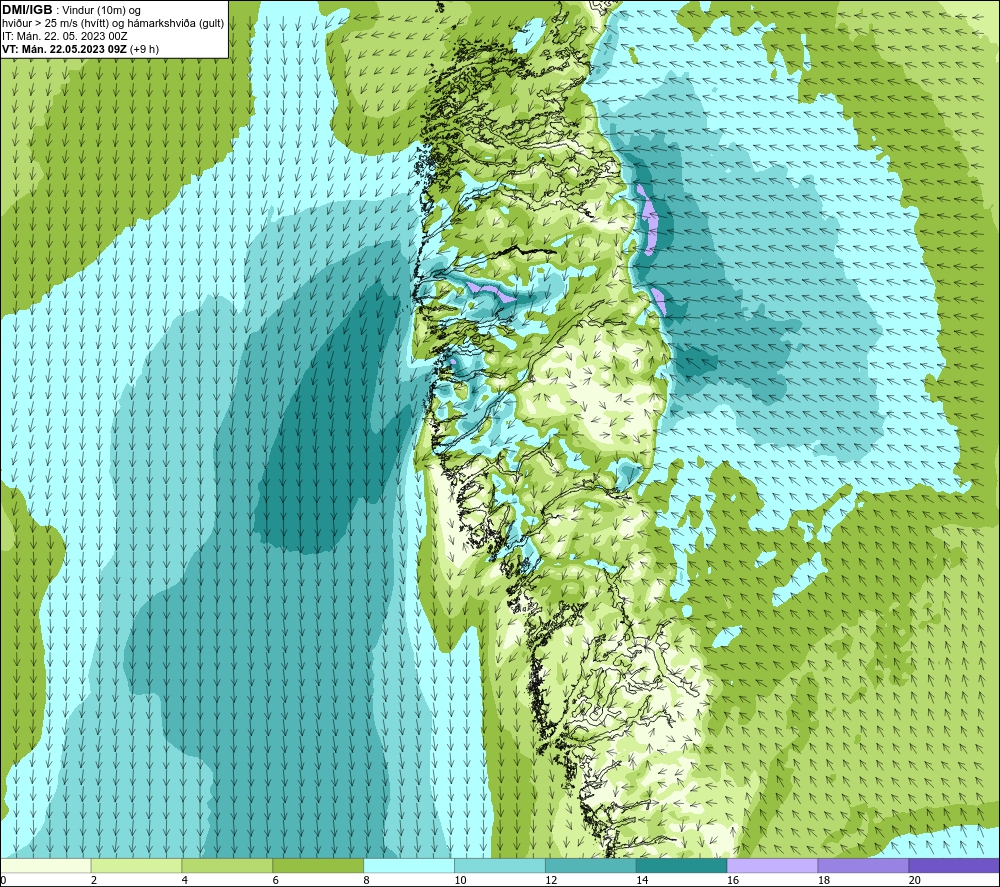Click the legend label '18'
Screen dimensions: 1000x887
point(823,880)
